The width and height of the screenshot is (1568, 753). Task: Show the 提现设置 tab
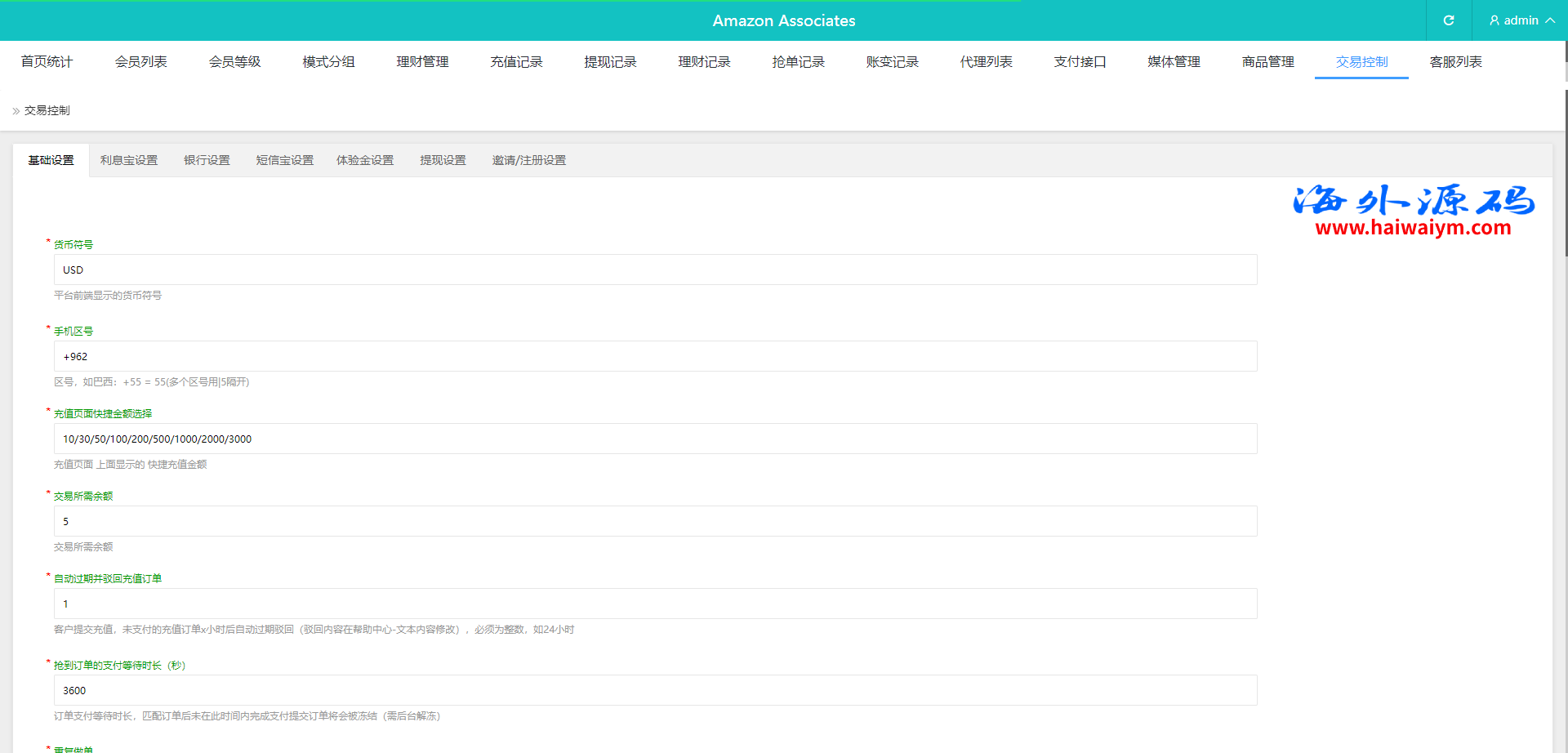(x=443, y=161)
